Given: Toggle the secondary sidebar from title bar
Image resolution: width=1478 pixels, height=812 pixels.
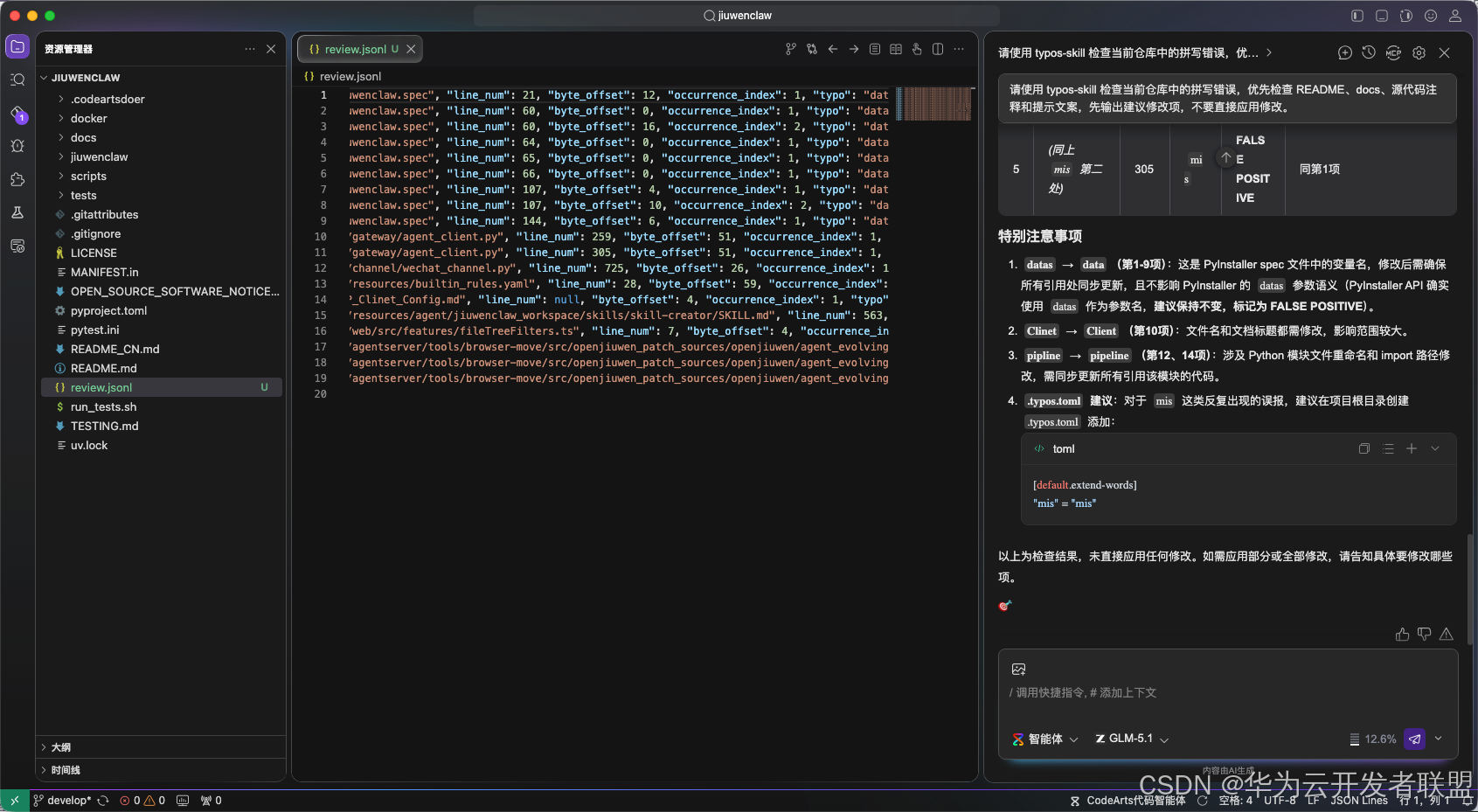Looking at the screenshot, I should pyautogui.click(x=1406, y=16).
